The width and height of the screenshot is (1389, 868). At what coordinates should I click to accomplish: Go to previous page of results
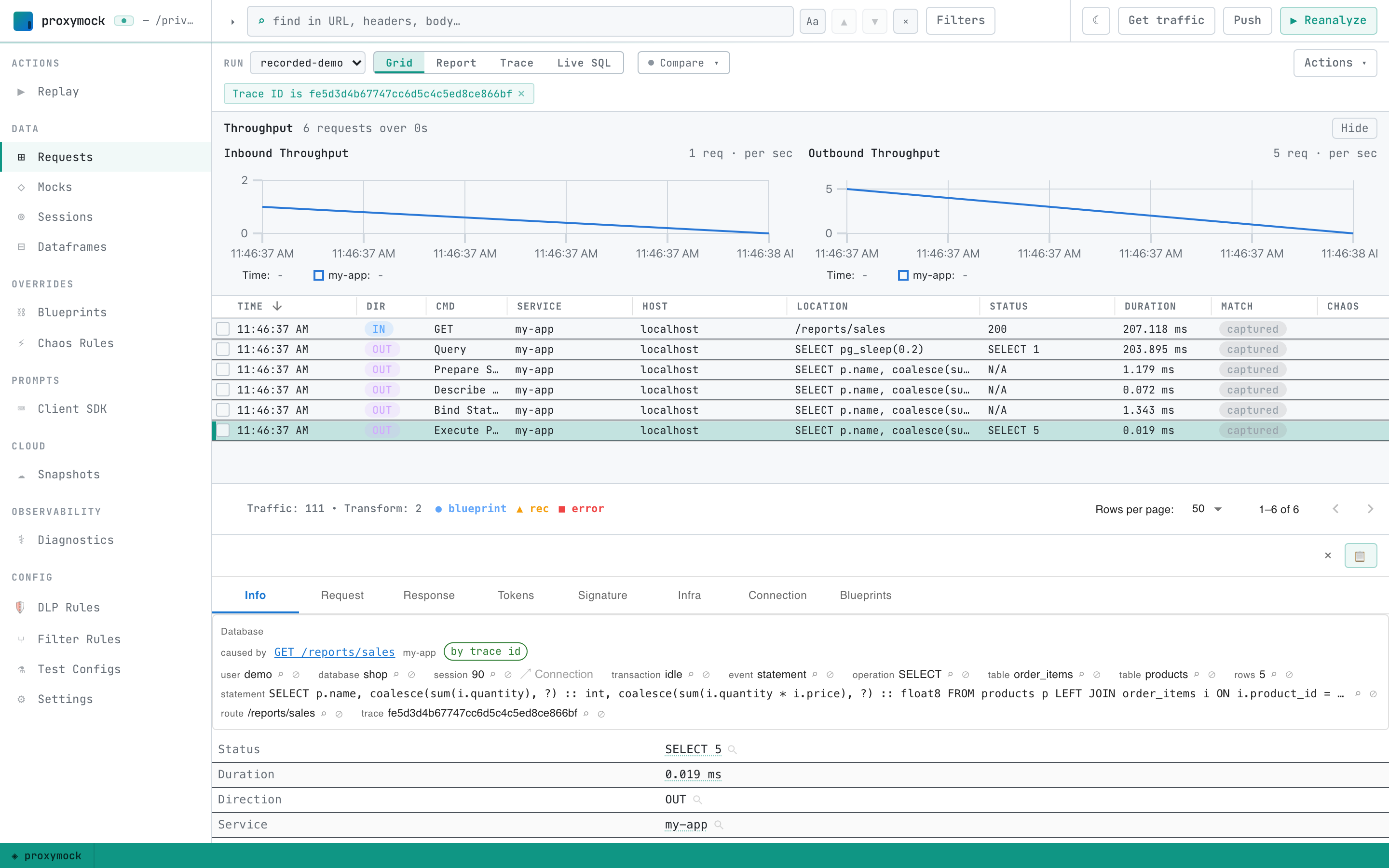[1335, 509]
